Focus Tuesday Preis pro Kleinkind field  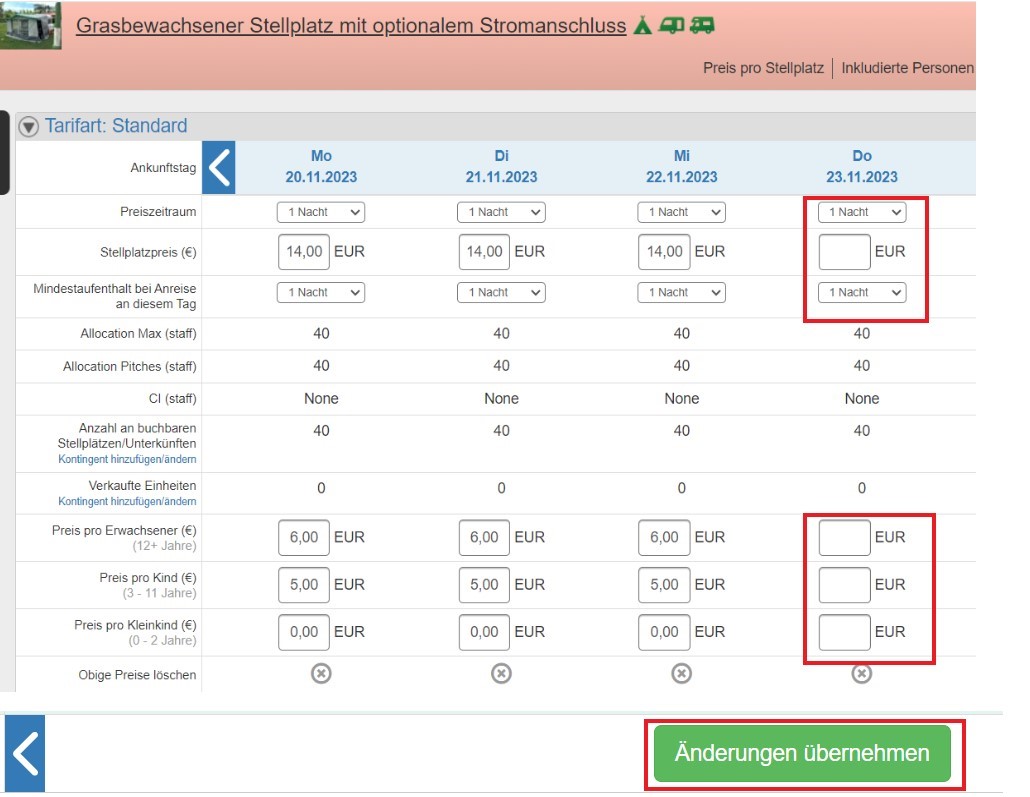[484, 632]
